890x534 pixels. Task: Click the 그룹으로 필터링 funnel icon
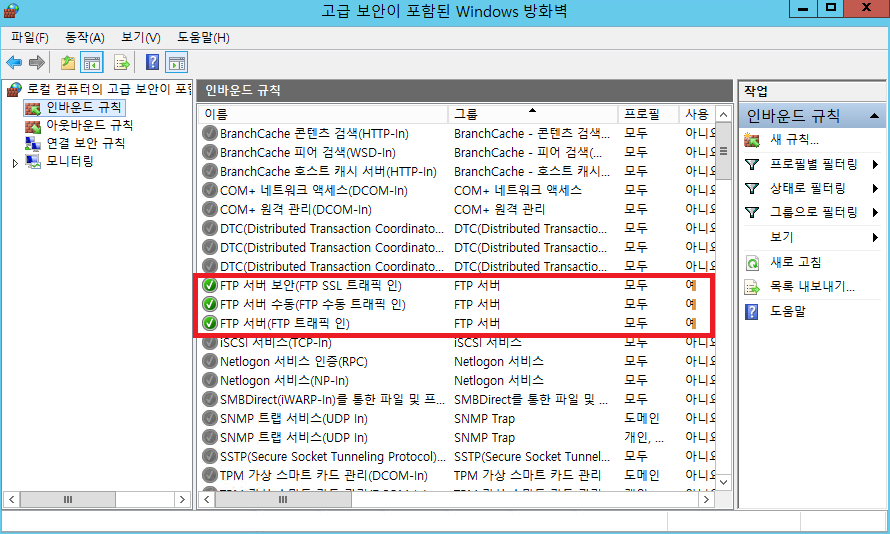(752, 212)
